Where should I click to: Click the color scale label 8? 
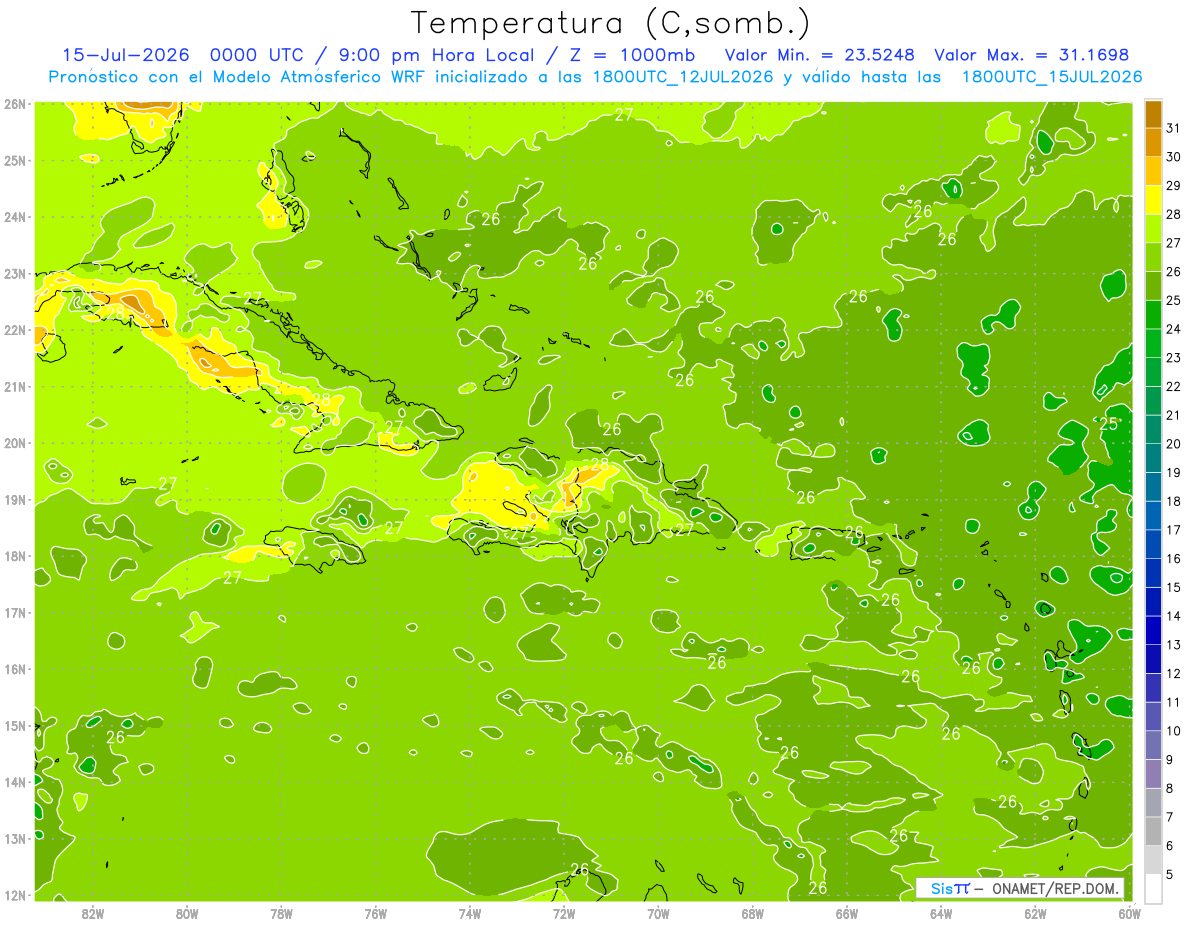[x=1169, y=789]
